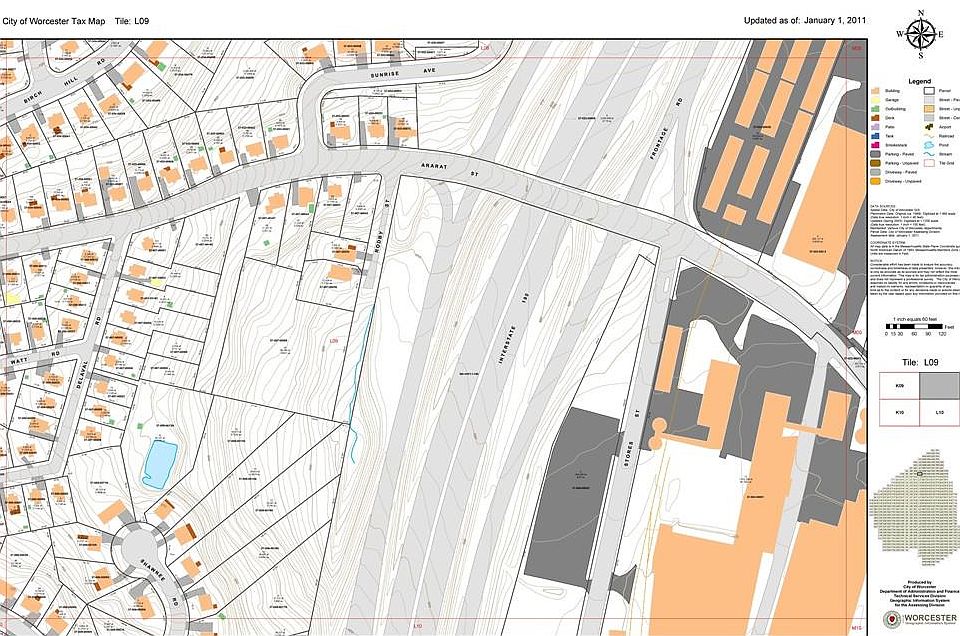Select the Parking - Paved gray swatch

[x=877, y=154]
